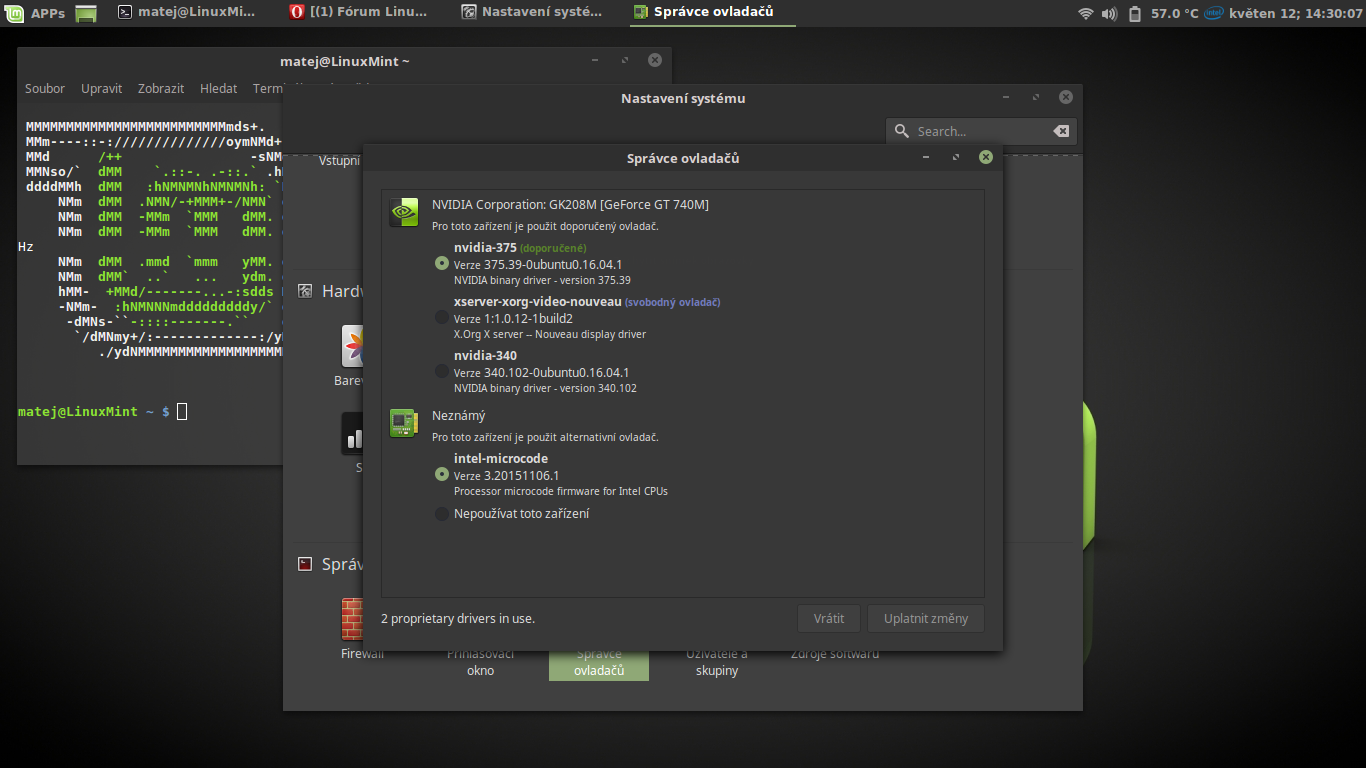
Task: Select the intel-microcode driver option
Action: [442, 474]
